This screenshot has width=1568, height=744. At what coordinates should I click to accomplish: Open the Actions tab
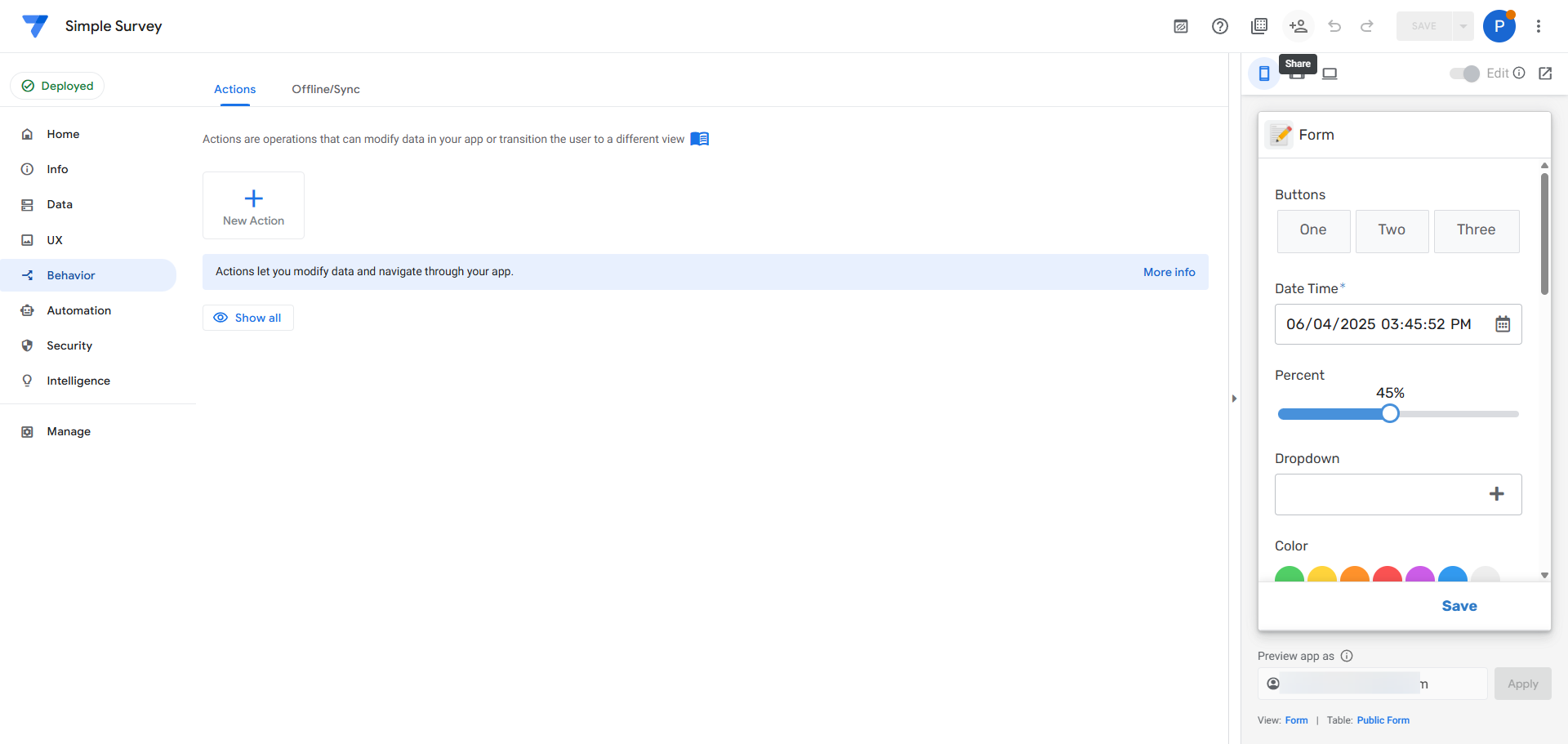(235, 89)
